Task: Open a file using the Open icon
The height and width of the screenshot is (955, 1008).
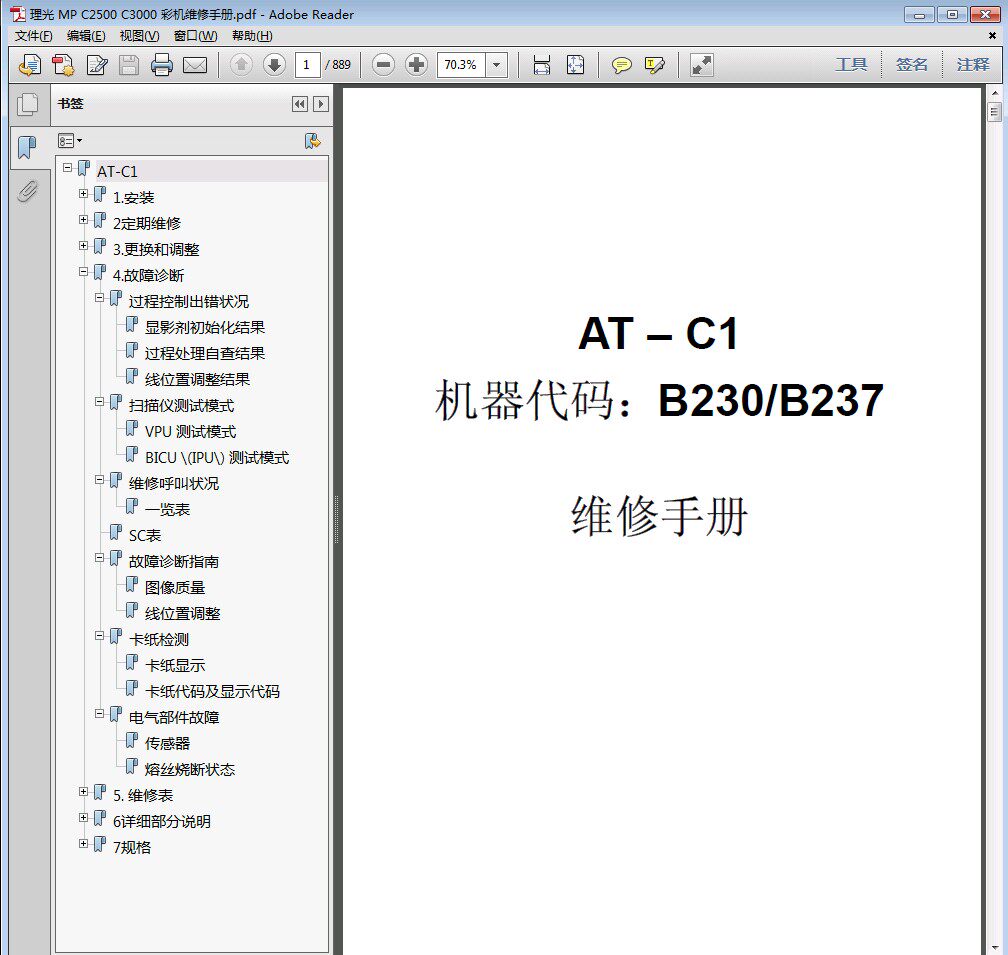Action: (29, 65)
